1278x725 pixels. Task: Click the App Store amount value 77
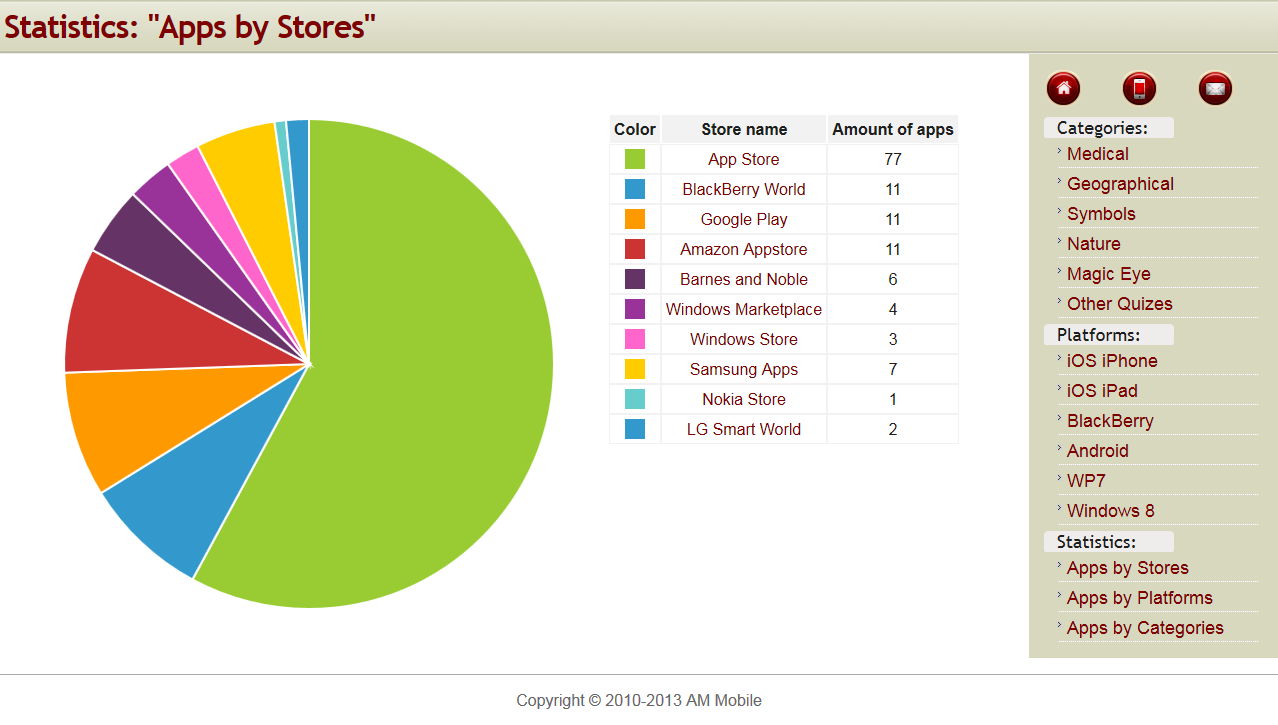click(893, 159)
